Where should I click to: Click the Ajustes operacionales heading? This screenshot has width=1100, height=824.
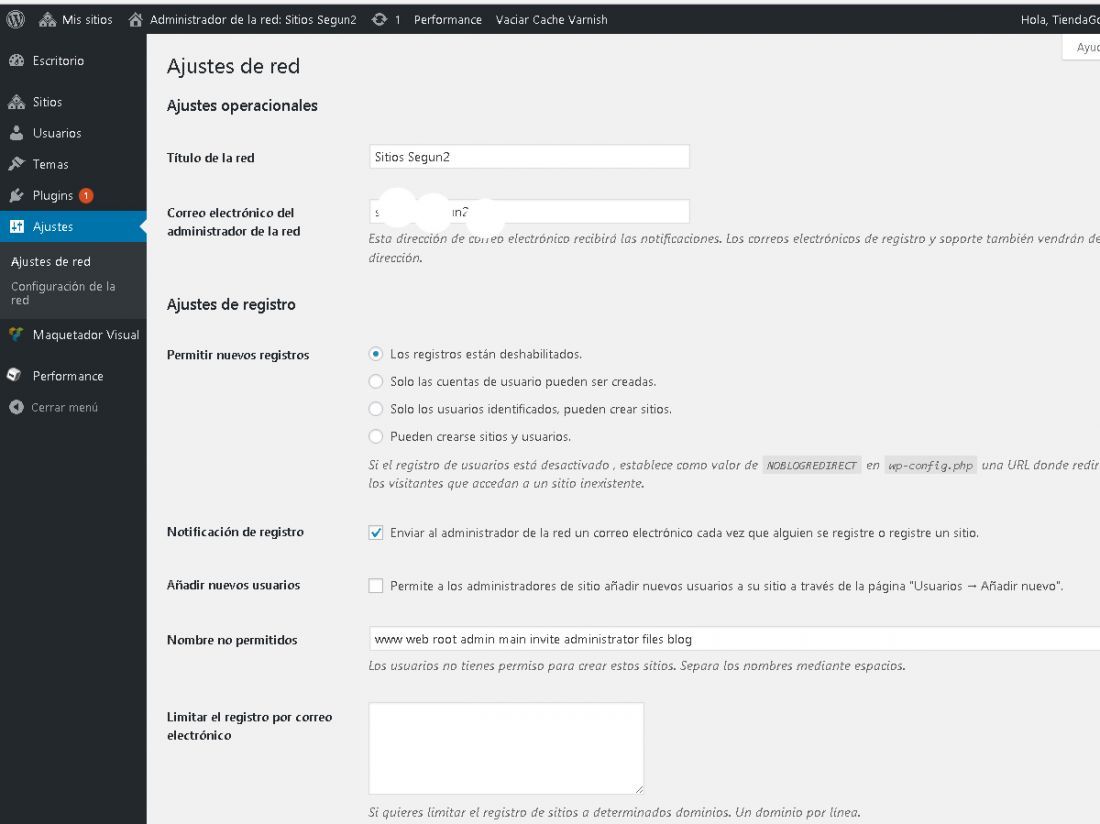pyautogui.click(x=242, y=106)
